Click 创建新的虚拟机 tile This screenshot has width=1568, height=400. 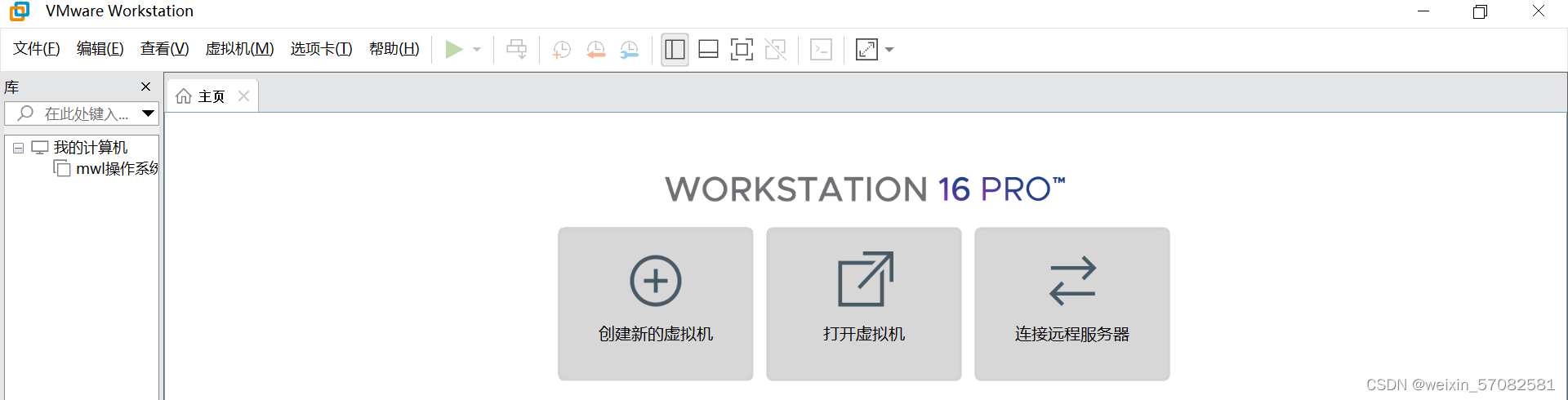click(656, 304)
